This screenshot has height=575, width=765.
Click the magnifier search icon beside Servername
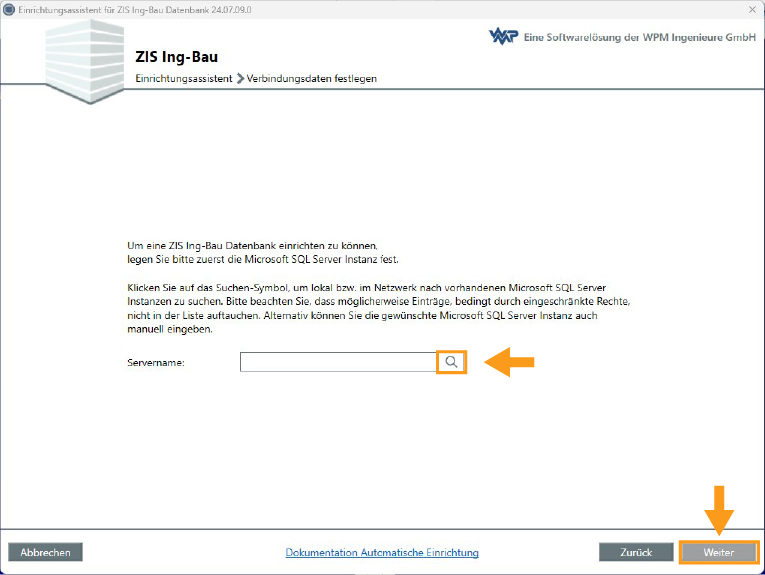click(452, 362)
